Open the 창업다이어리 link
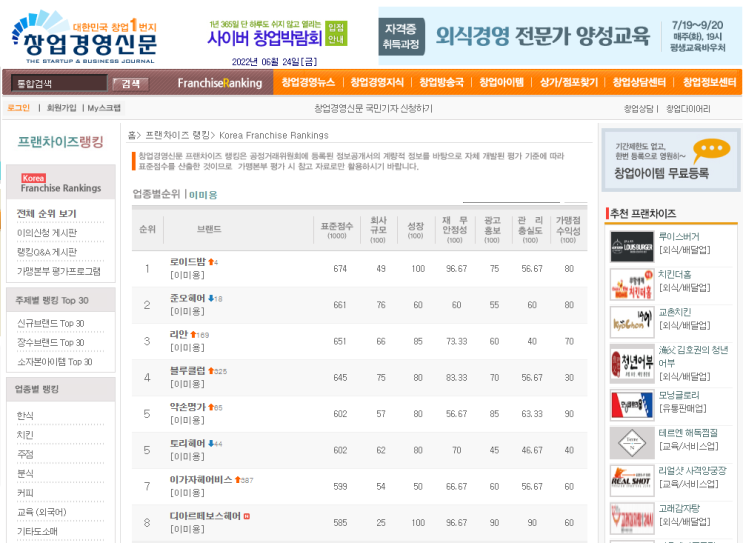This screenshot has width=743, height=543. [688, 109]
